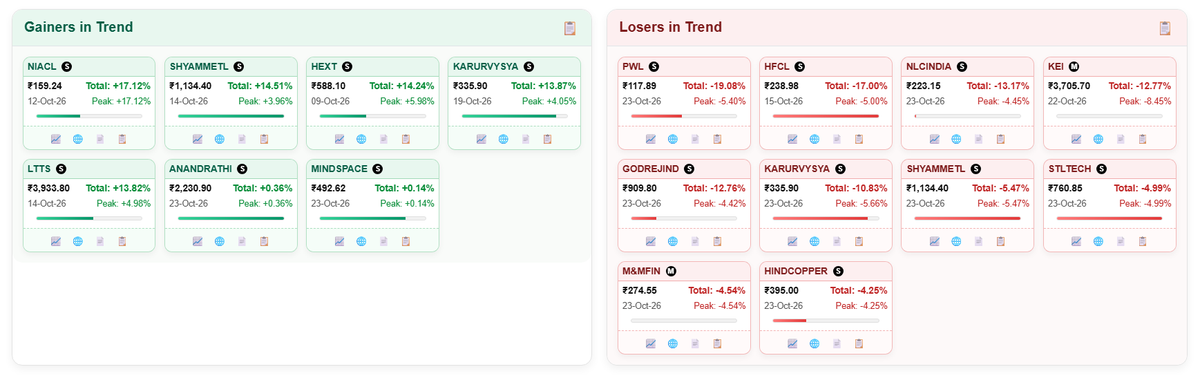
Task: Open the chart icon on the MINDSPACE card
Action: click(x=340, y=241)
